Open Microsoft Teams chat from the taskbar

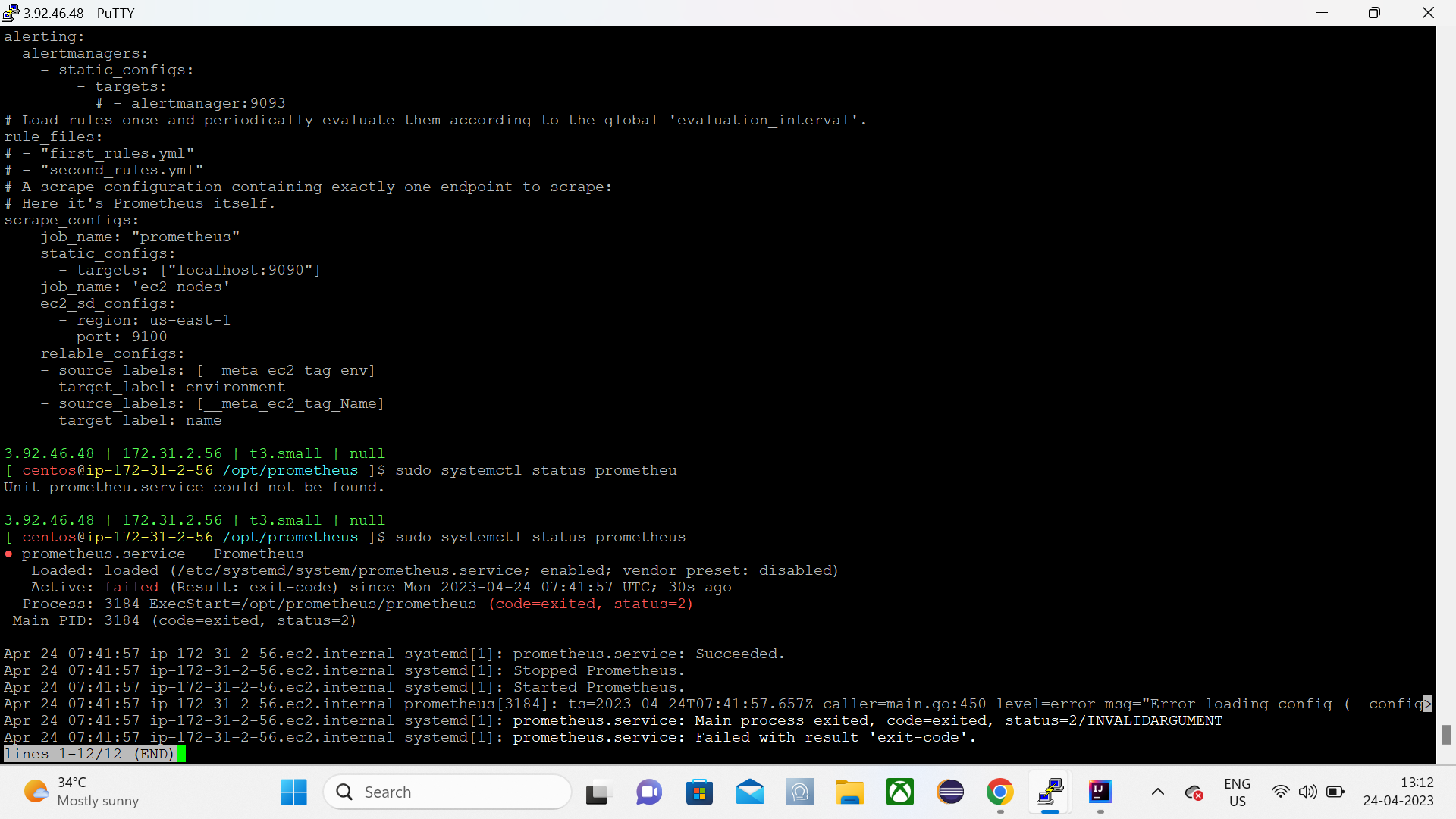tap(649, 792)
